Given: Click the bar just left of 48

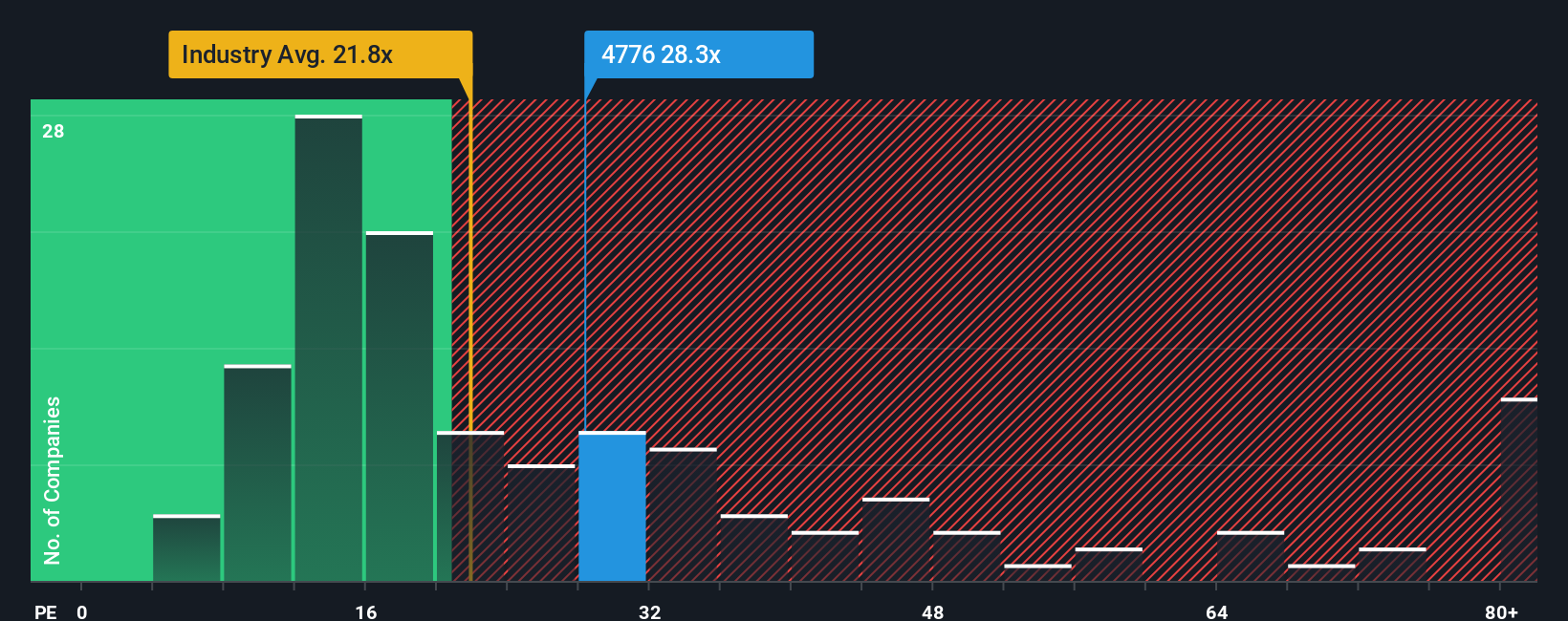Looking at the screenshot, I should (x=896, y=539).
